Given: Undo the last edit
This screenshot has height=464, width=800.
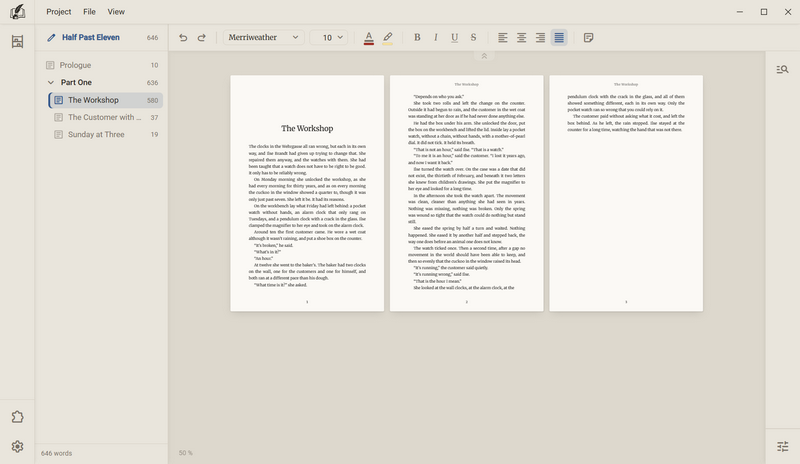Looking at the screenshot, I should coord(183,37).
